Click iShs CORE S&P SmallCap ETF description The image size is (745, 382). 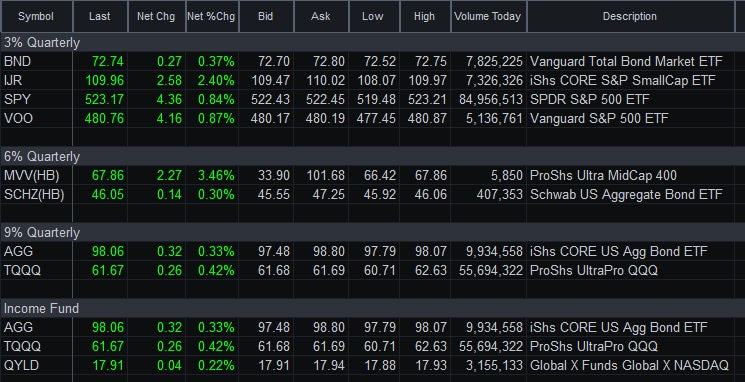(x=622, y=80)
